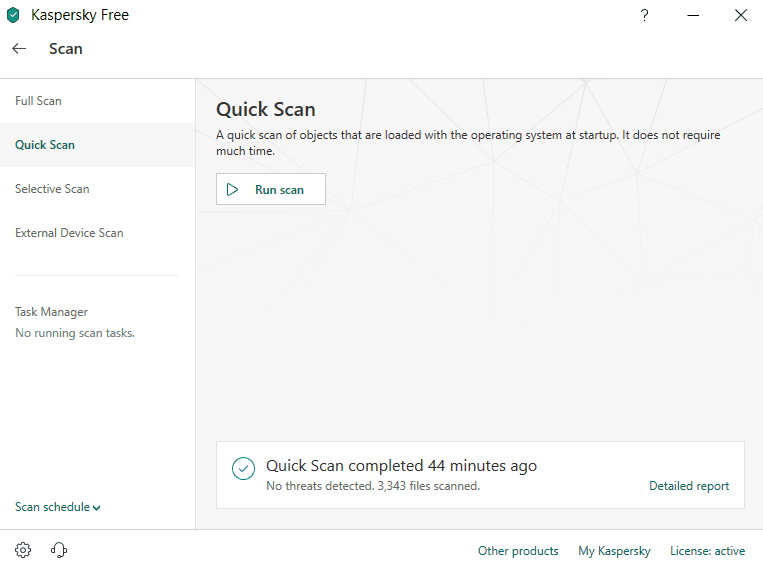Click the Run scan button

[x=271, y=189]
